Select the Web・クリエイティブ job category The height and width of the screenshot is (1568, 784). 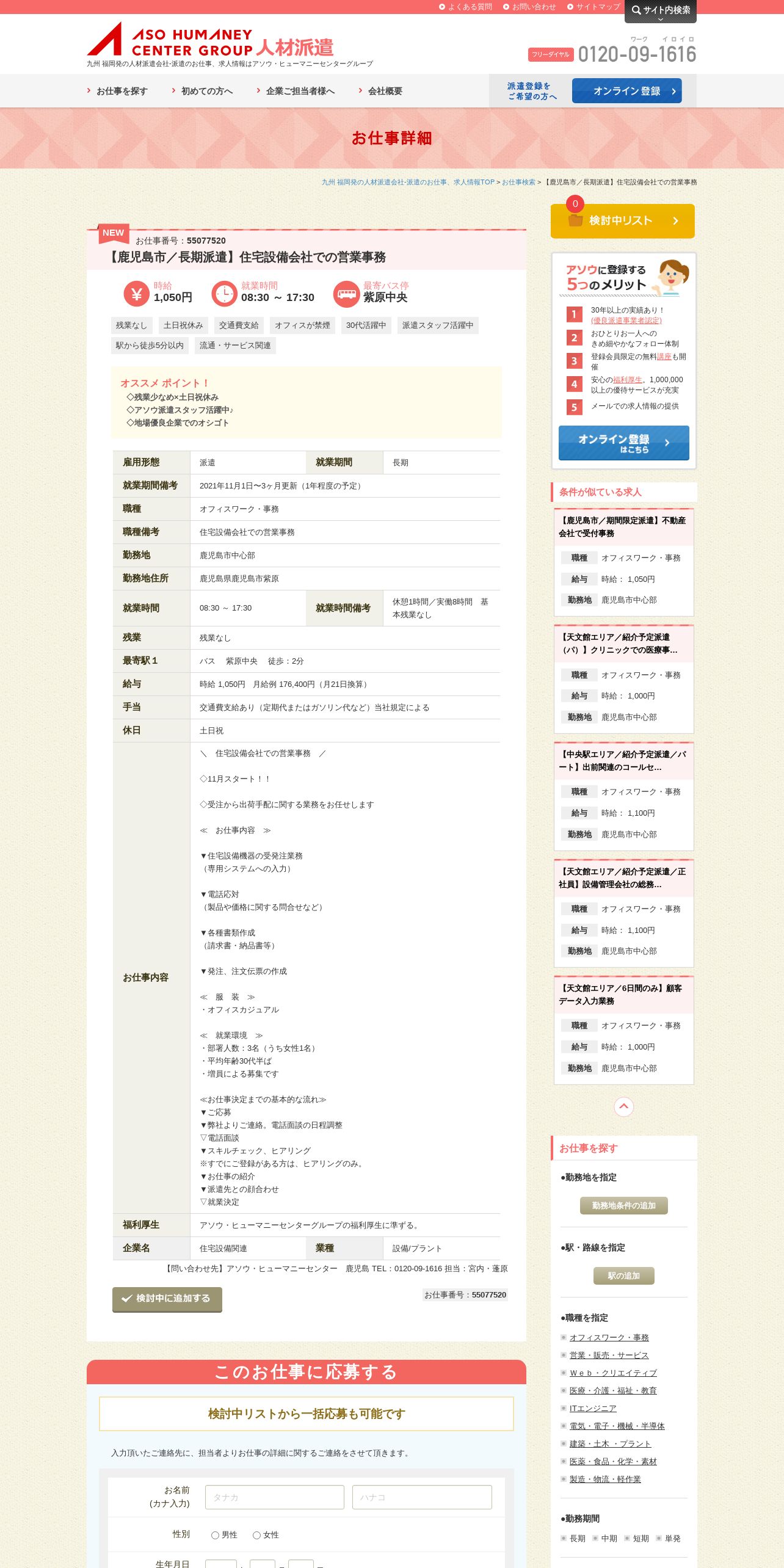tap(613, 1373)
